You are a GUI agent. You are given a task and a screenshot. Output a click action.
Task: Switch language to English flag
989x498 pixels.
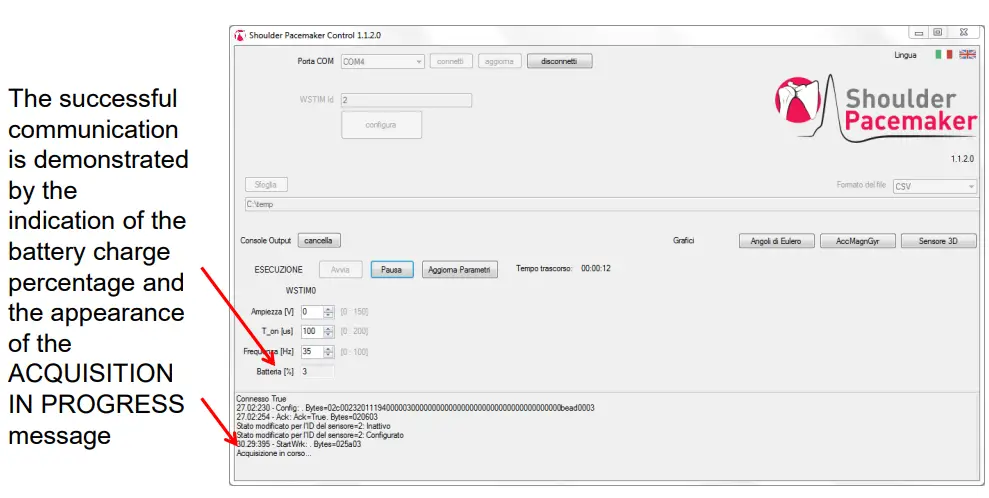968,55
